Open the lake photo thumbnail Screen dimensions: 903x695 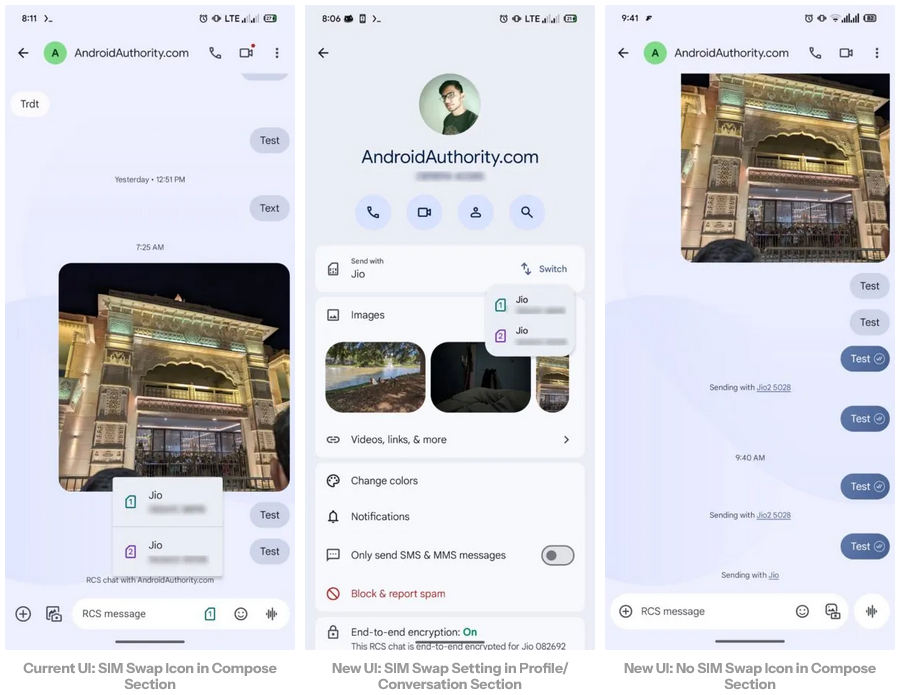[x=375, y=377]
